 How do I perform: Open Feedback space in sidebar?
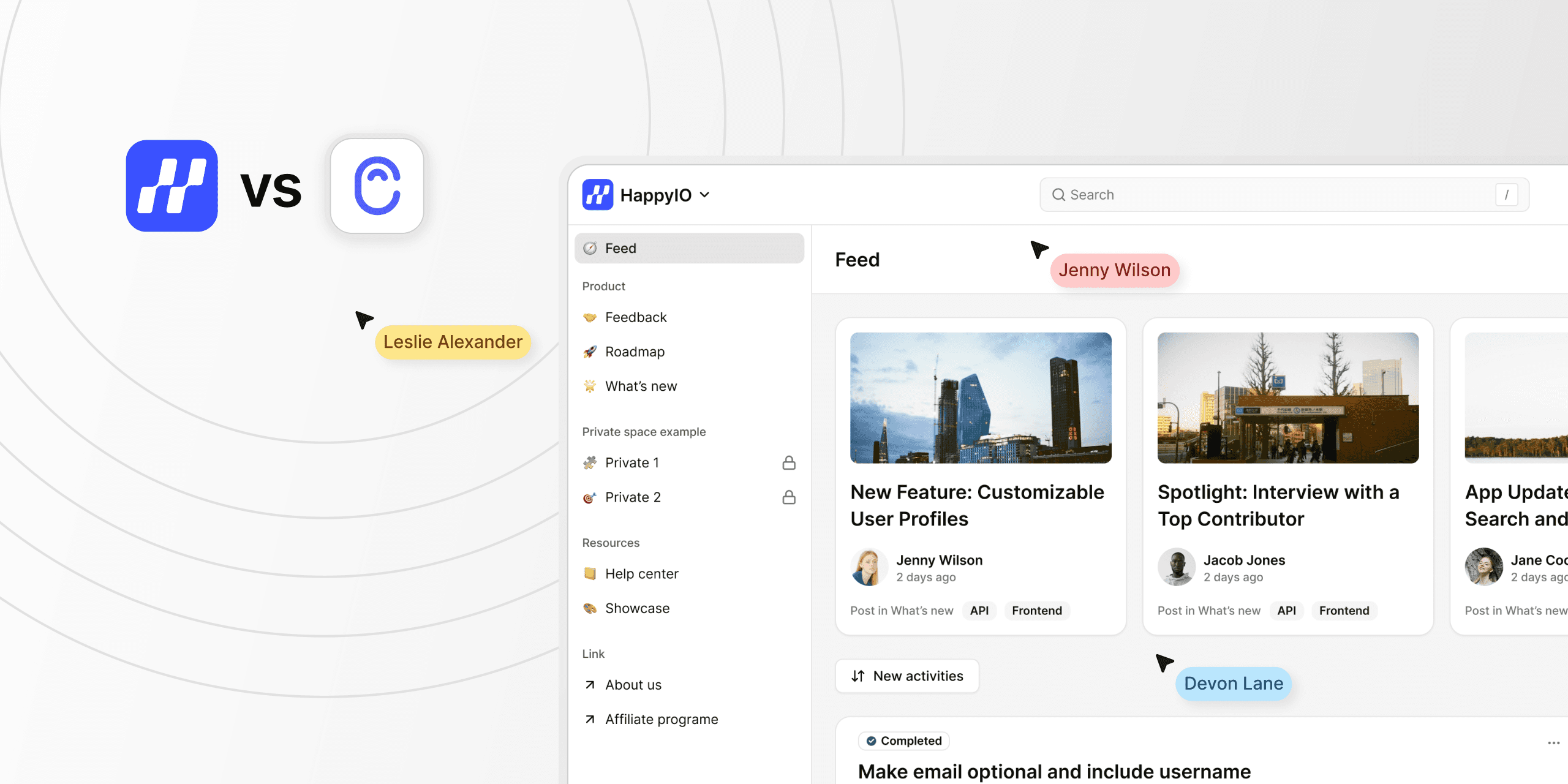(635, 317)
